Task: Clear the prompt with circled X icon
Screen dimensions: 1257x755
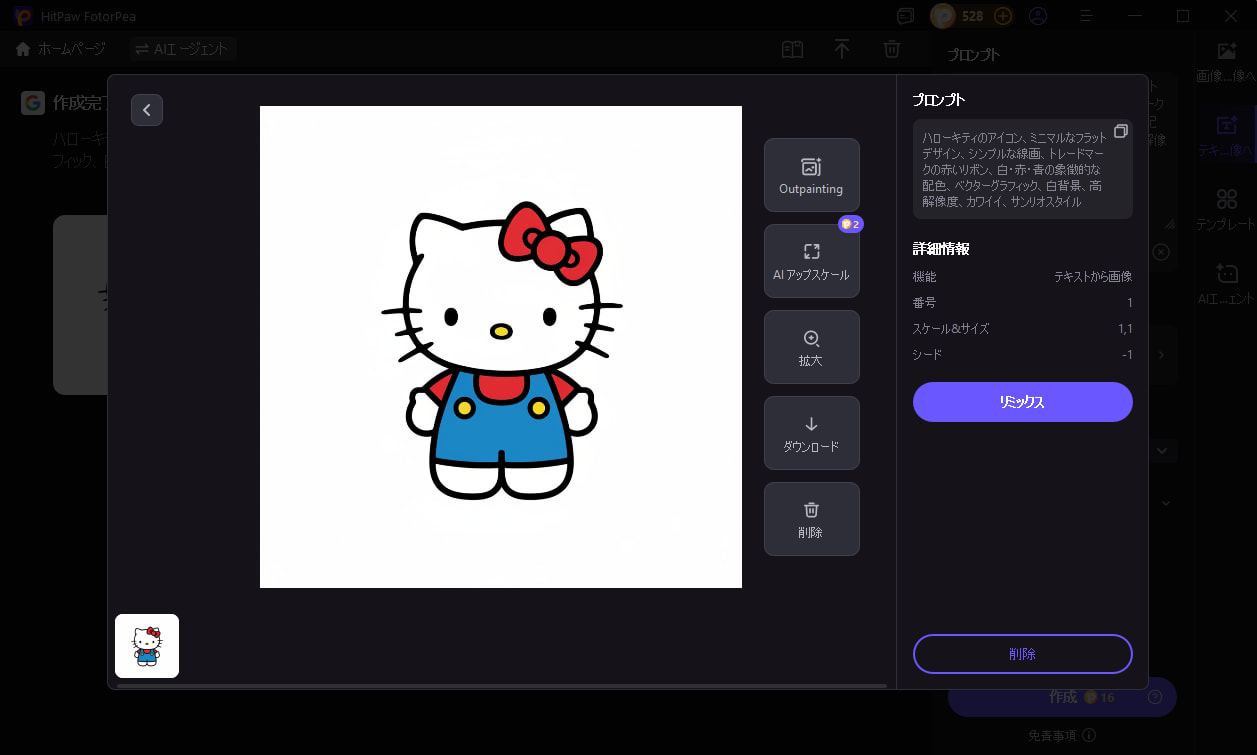Action: point(1161,252)
